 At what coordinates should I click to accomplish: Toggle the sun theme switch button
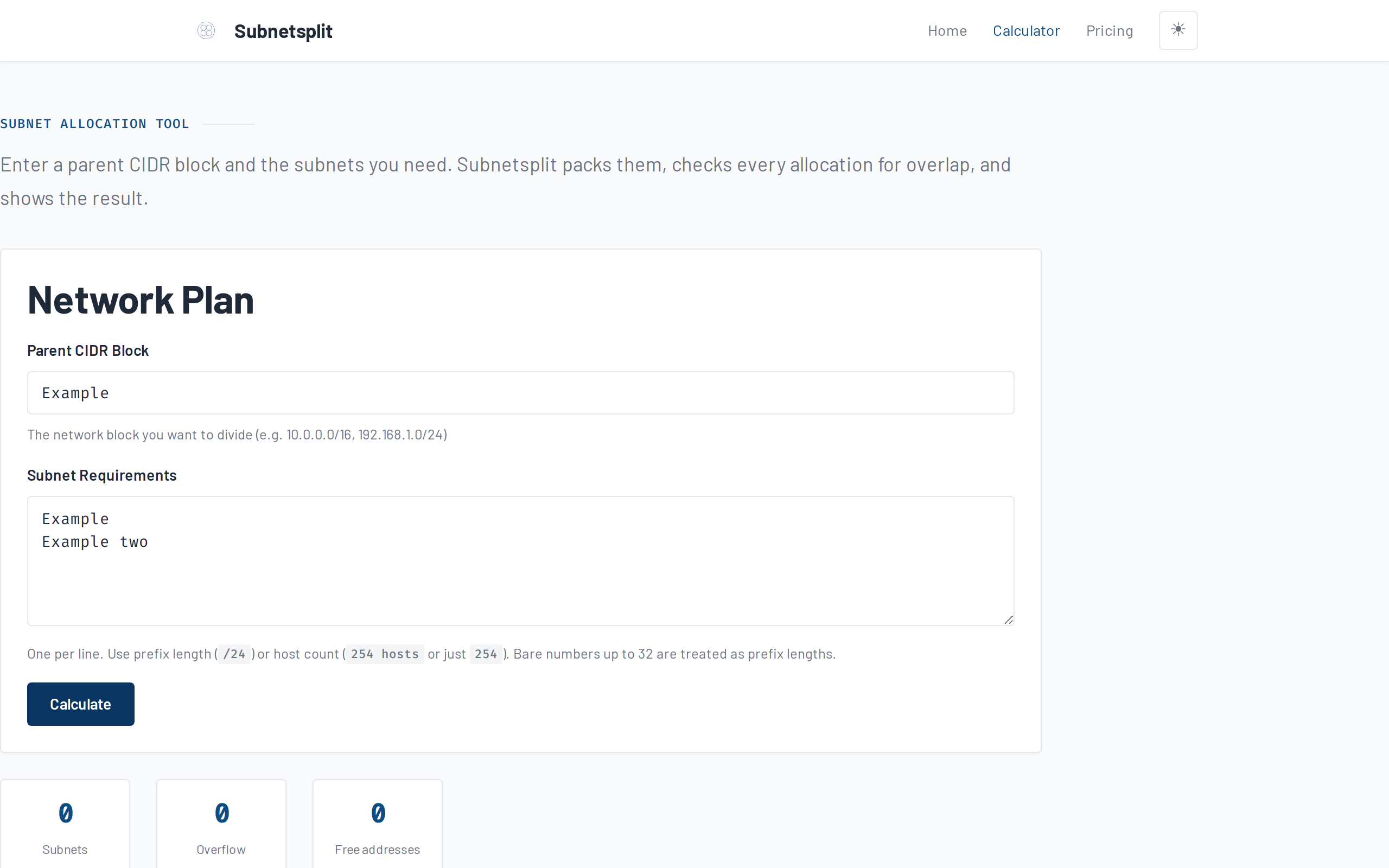tap(1178, 30)
